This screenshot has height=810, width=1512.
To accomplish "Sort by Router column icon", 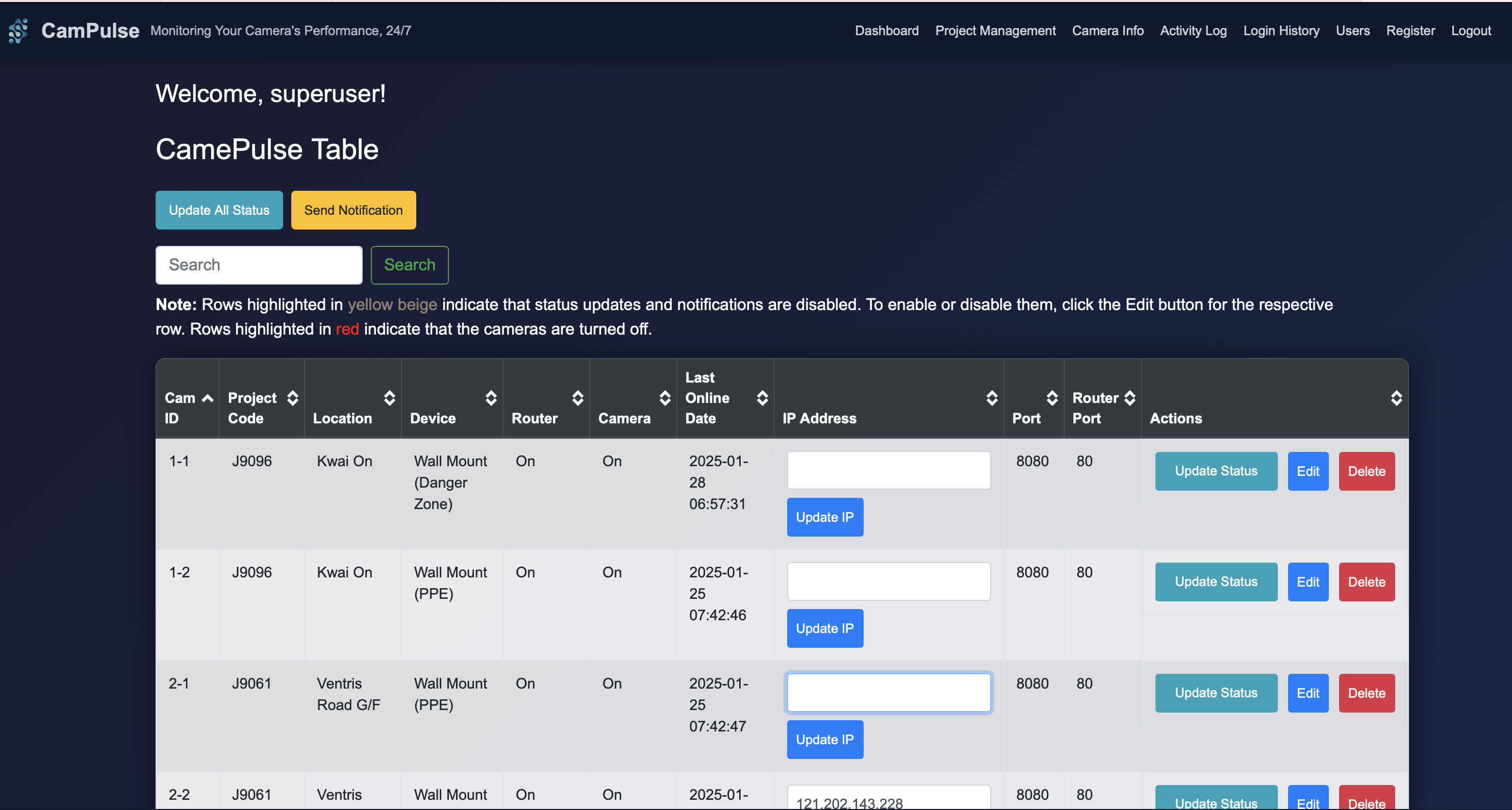I will [x=577, y=398].
